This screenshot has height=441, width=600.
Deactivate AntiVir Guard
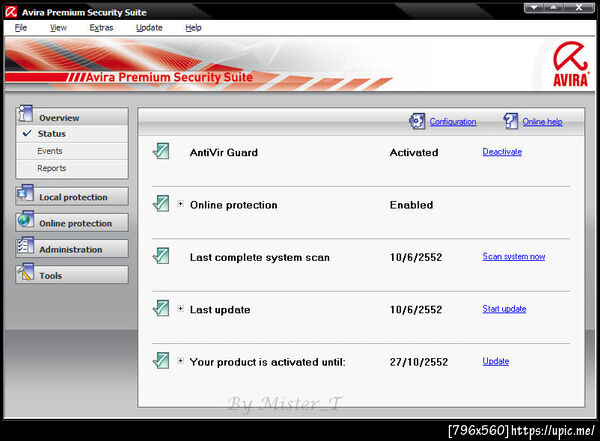pyautogui.click(x=502, y=152)
